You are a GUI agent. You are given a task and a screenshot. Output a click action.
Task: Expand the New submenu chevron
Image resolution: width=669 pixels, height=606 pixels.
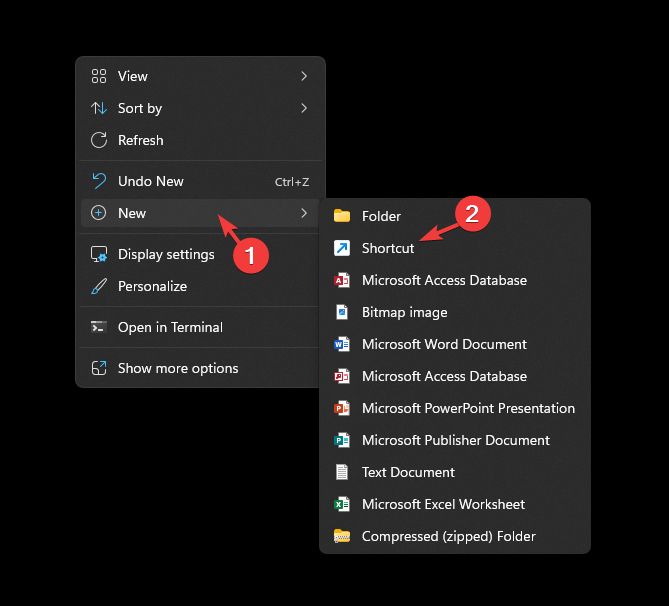[304, 213]
